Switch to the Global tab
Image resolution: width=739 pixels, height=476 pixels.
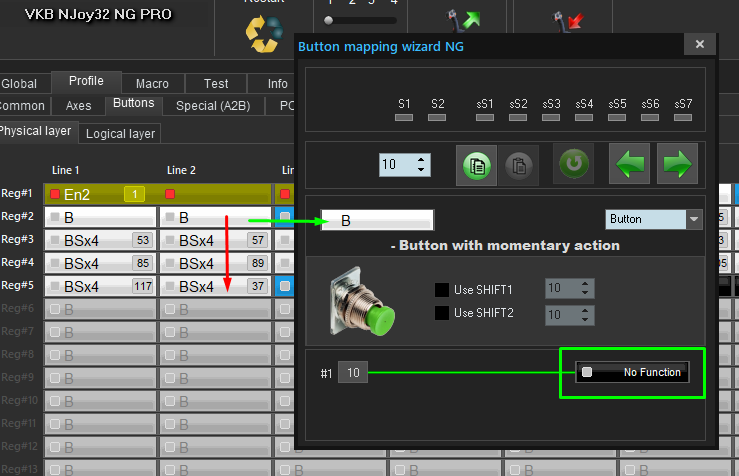coord(19,84)
